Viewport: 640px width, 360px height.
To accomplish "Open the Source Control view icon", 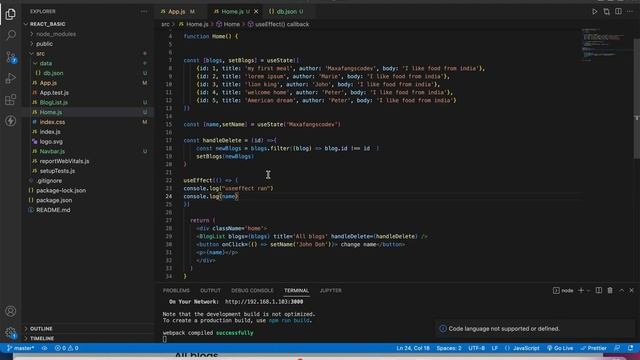I will (11, 57).
